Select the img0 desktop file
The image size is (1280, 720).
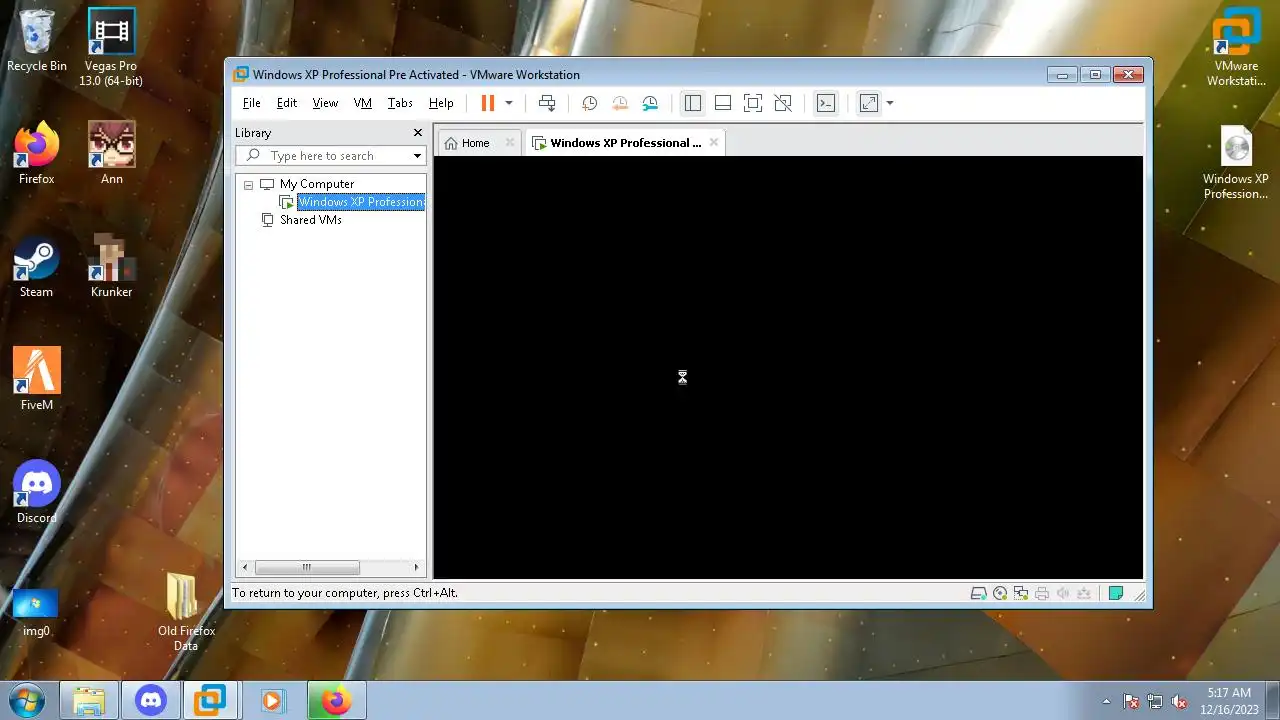(x=37, y=612)
